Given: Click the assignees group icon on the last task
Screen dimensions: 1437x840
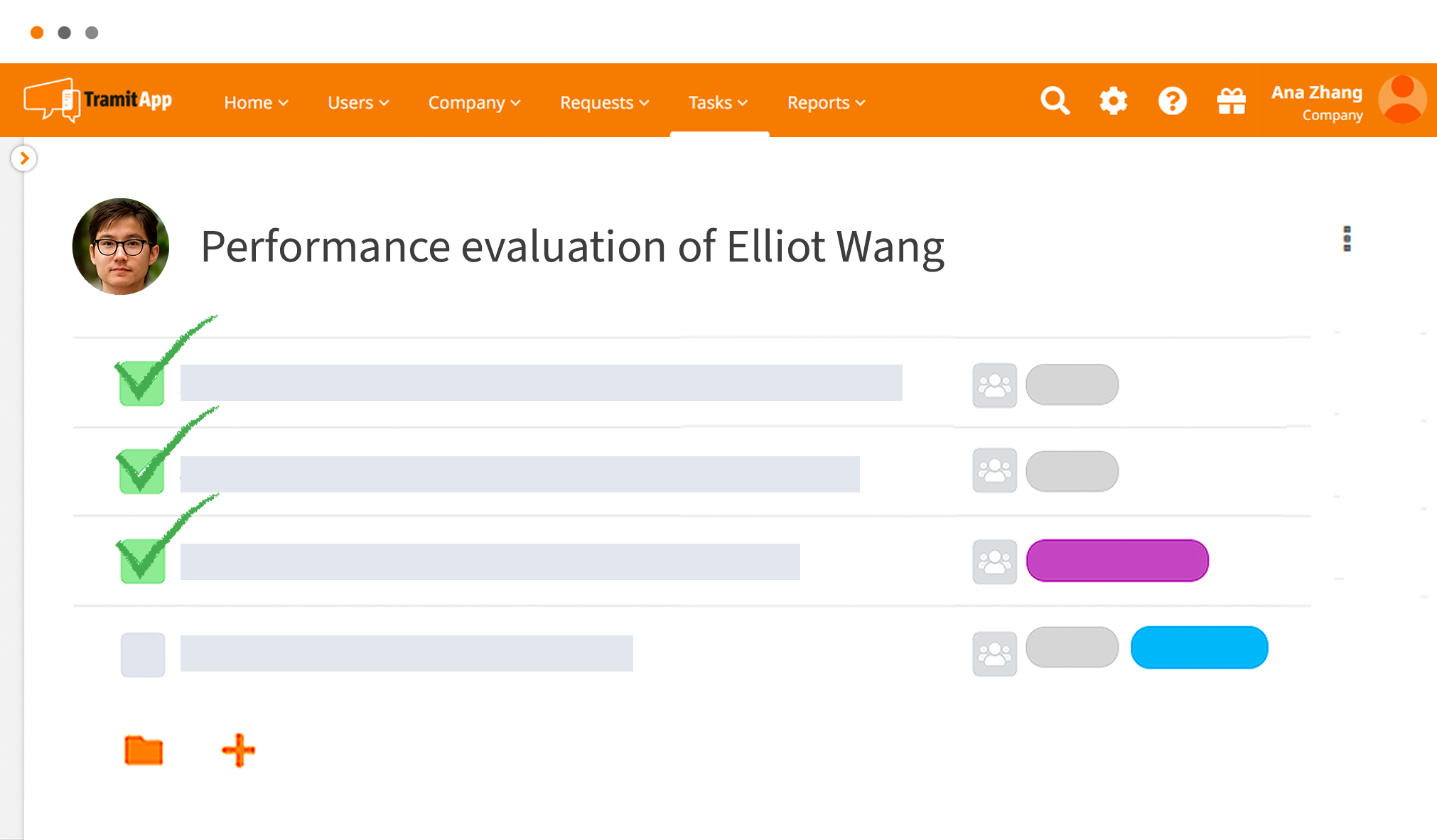Looking at the screenshot, I should (994, 654).
